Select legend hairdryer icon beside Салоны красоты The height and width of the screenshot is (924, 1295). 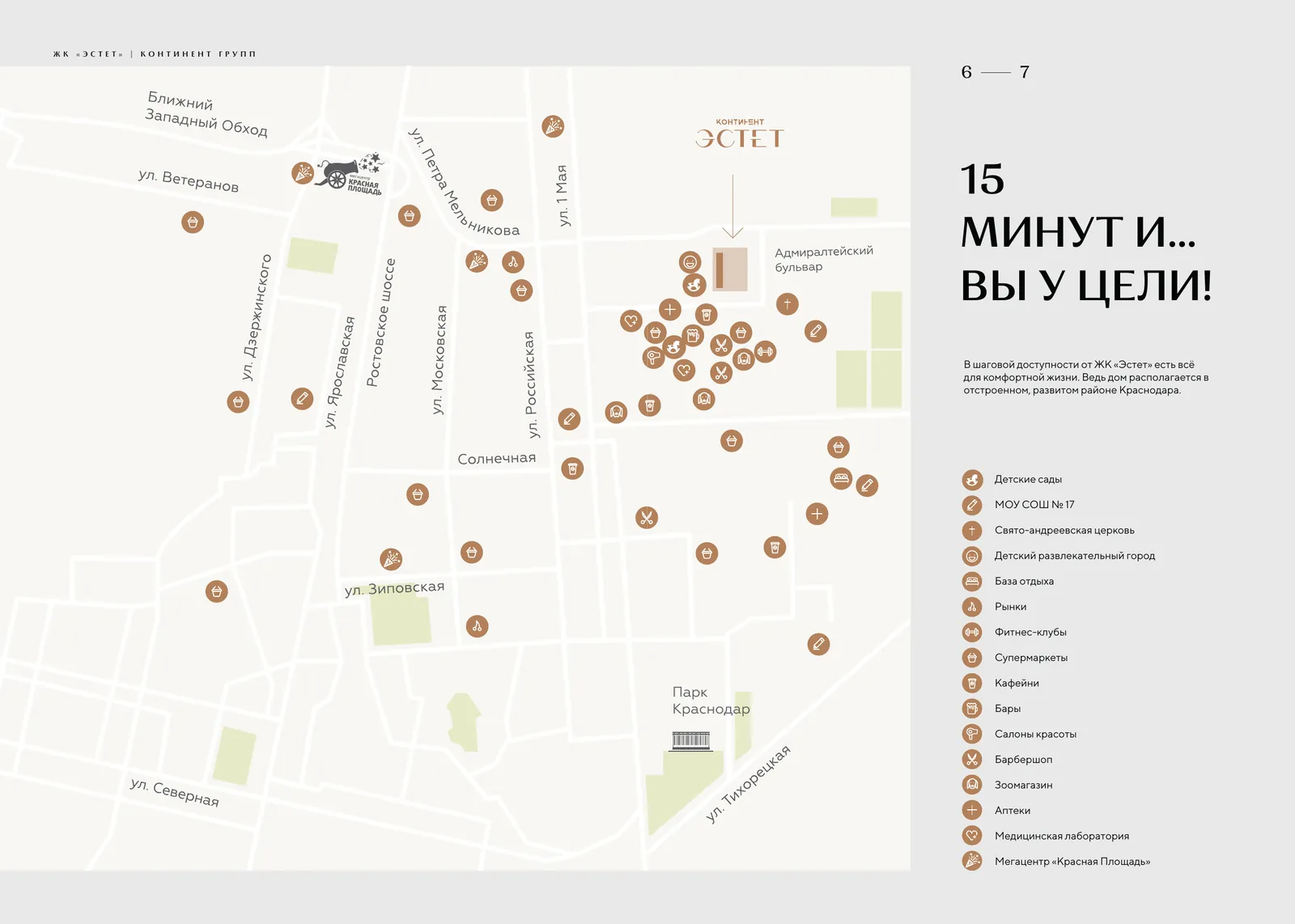[972, 735]
